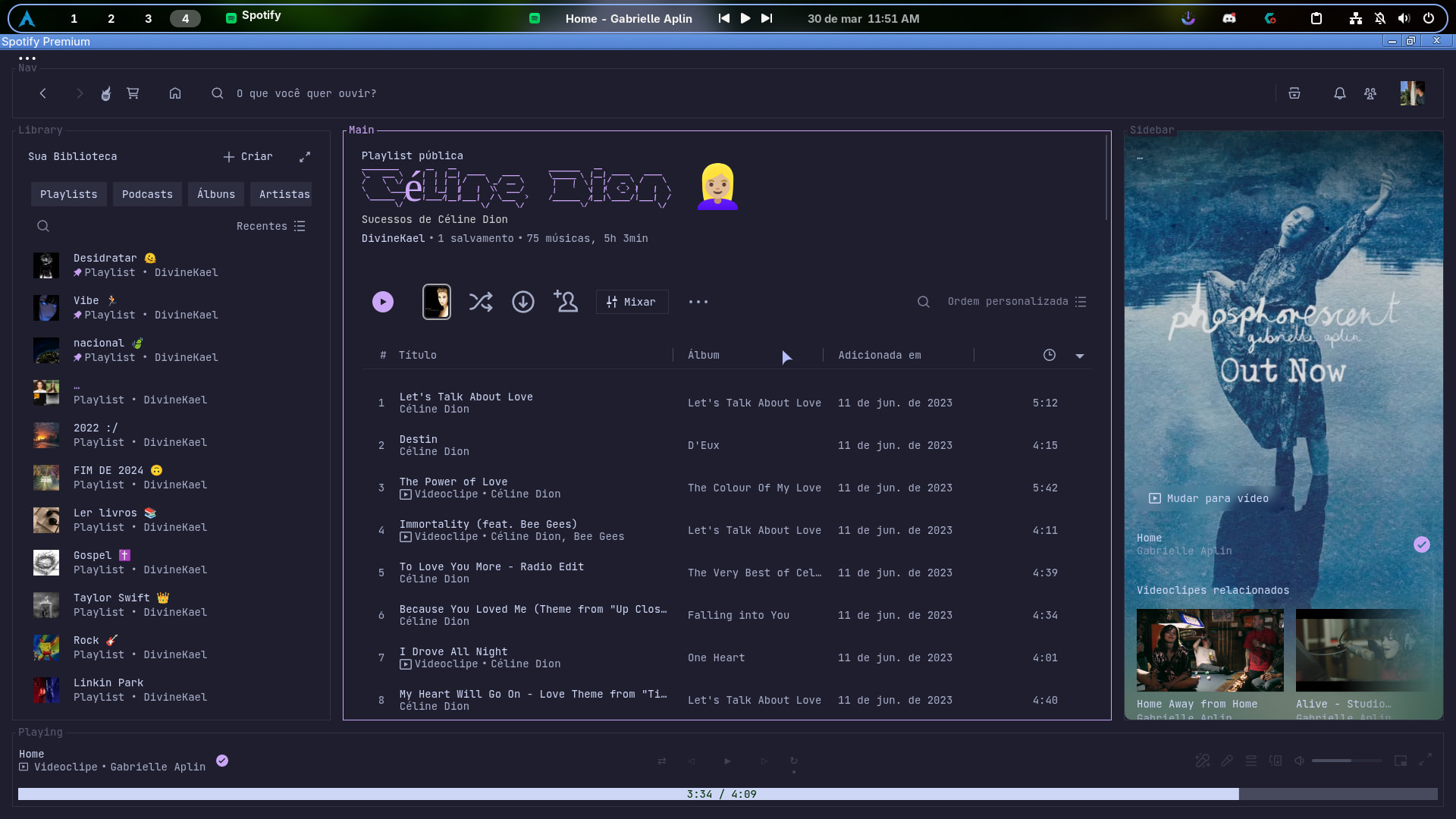
Task: Search within the Céline Dion playlist
Action: tap(923, 302)
